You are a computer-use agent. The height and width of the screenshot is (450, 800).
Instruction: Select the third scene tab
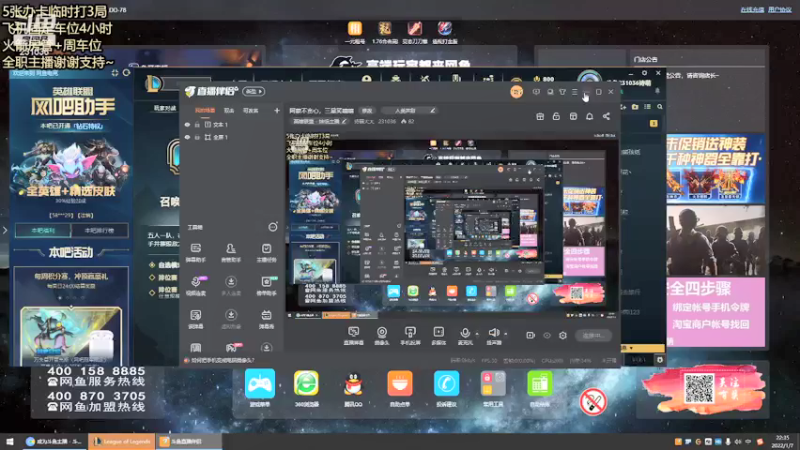click(x=251, y=110)
